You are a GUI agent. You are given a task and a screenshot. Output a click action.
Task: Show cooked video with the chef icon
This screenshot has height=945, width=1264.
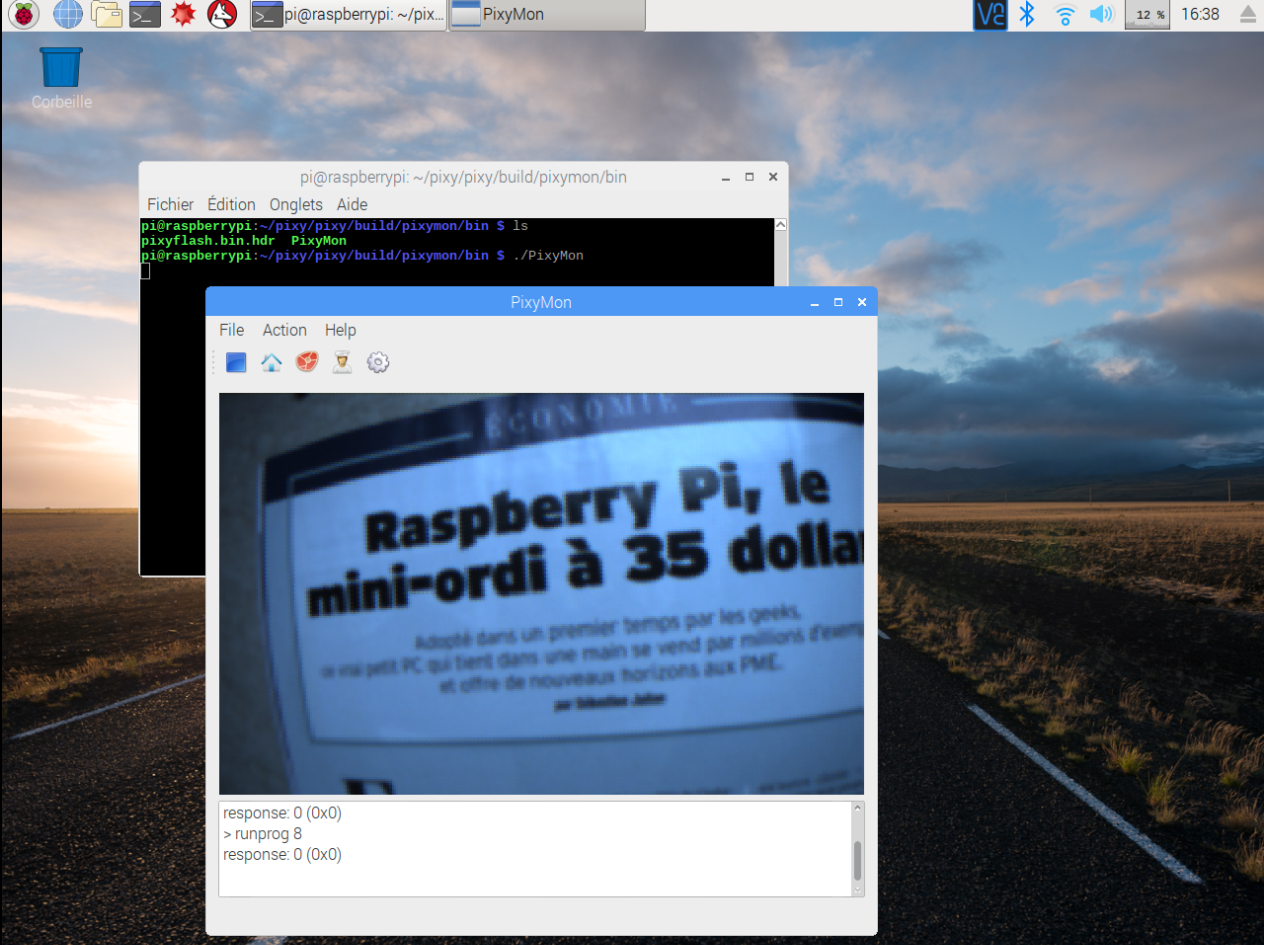[x=342, y=362]
